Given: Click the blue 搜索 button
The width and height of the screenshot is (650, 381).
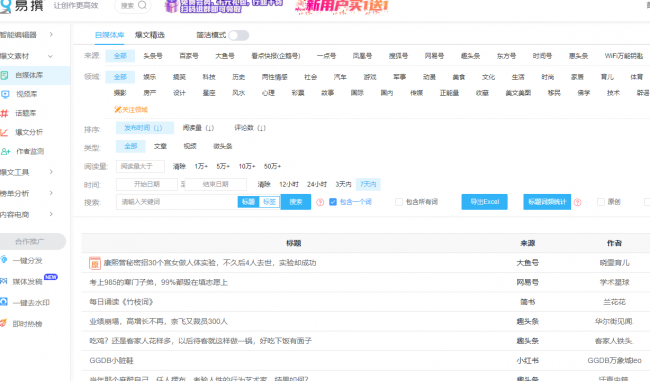Looking at the screenshot, I should (296, 202).
